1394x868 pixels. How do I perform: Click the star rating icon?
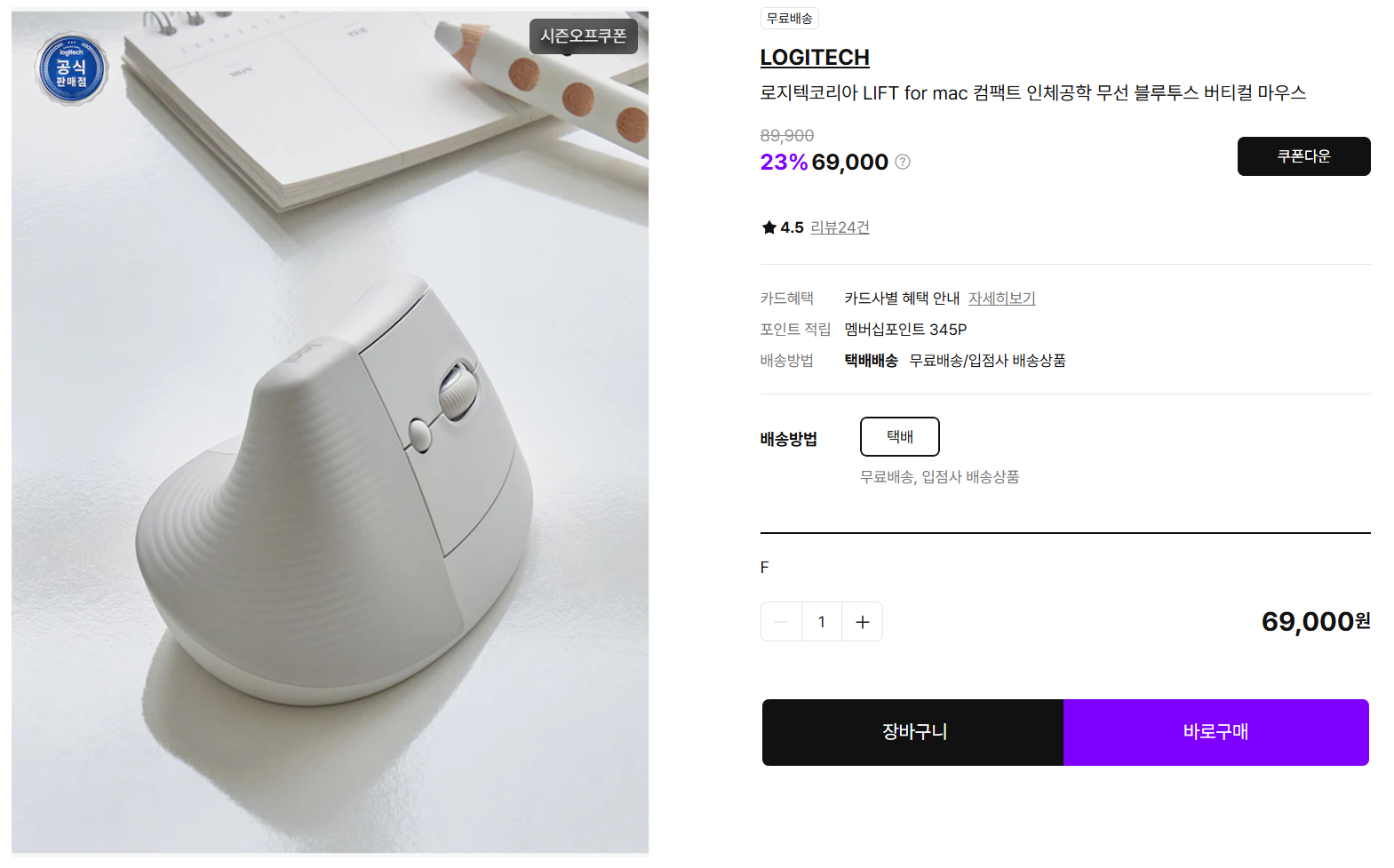coord(769,227)
